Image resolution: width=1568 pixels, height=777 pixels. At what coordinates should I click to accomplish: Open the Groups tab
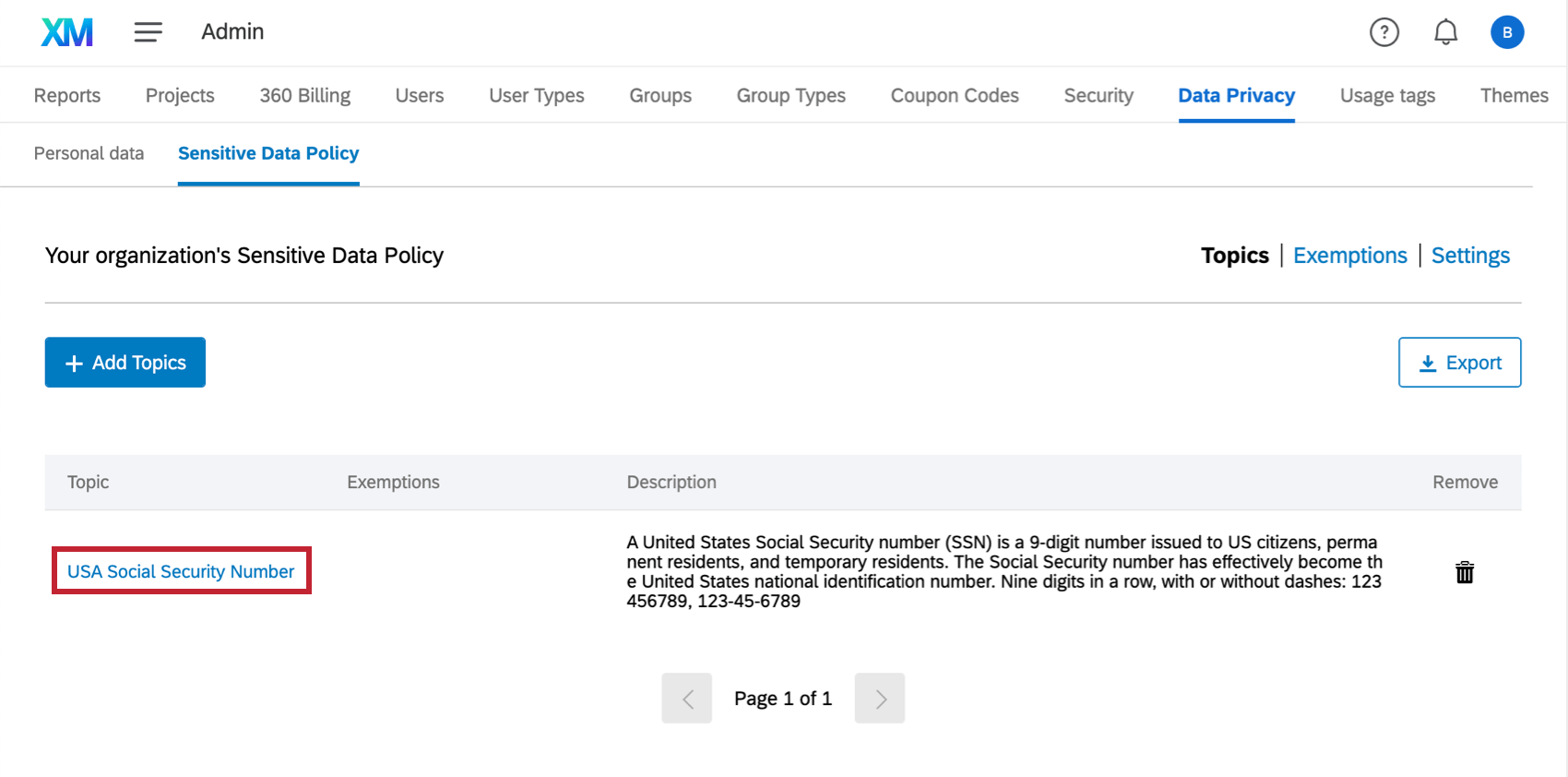point(660,95)
